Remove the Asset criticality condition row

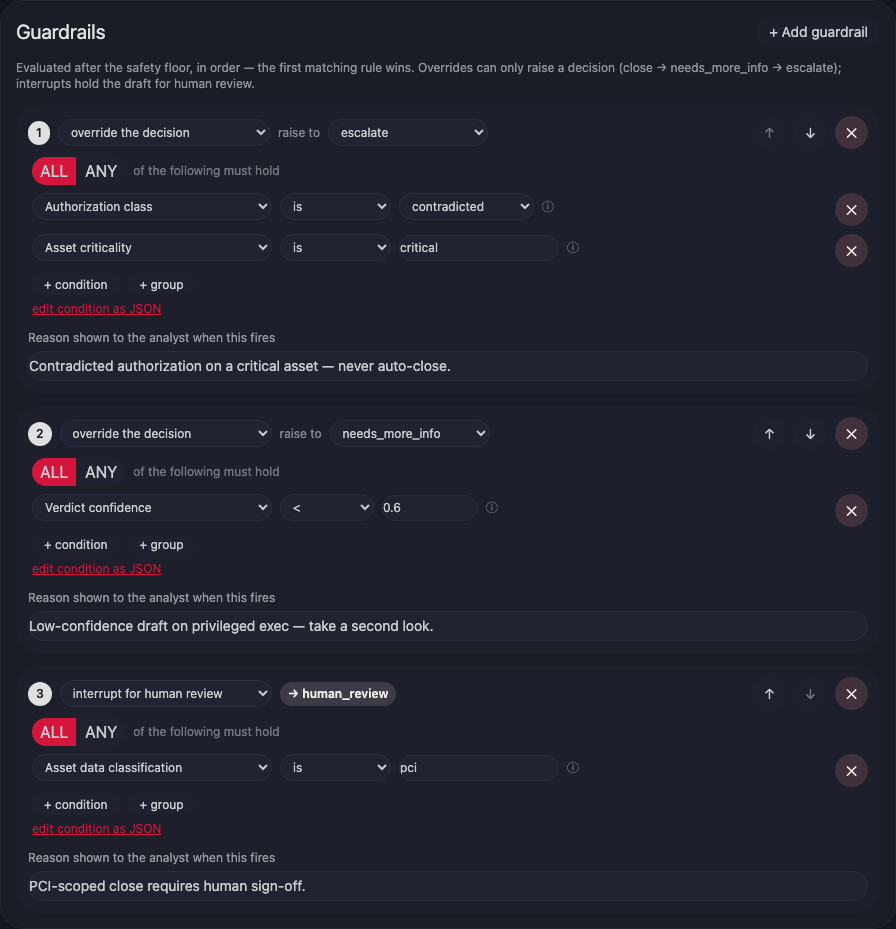tap(851, 251)
